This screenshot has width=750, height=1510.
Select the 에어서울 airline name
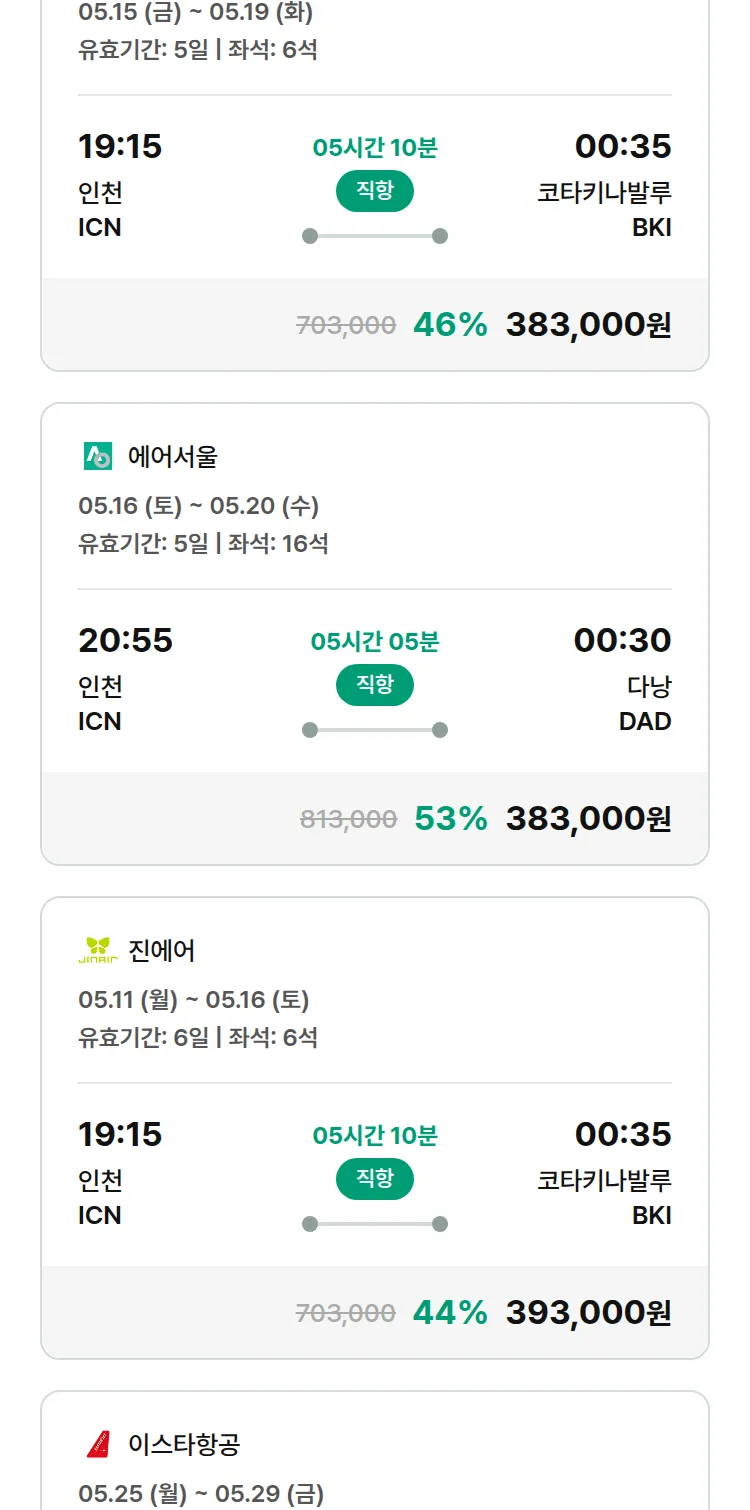tap(172, 457)
